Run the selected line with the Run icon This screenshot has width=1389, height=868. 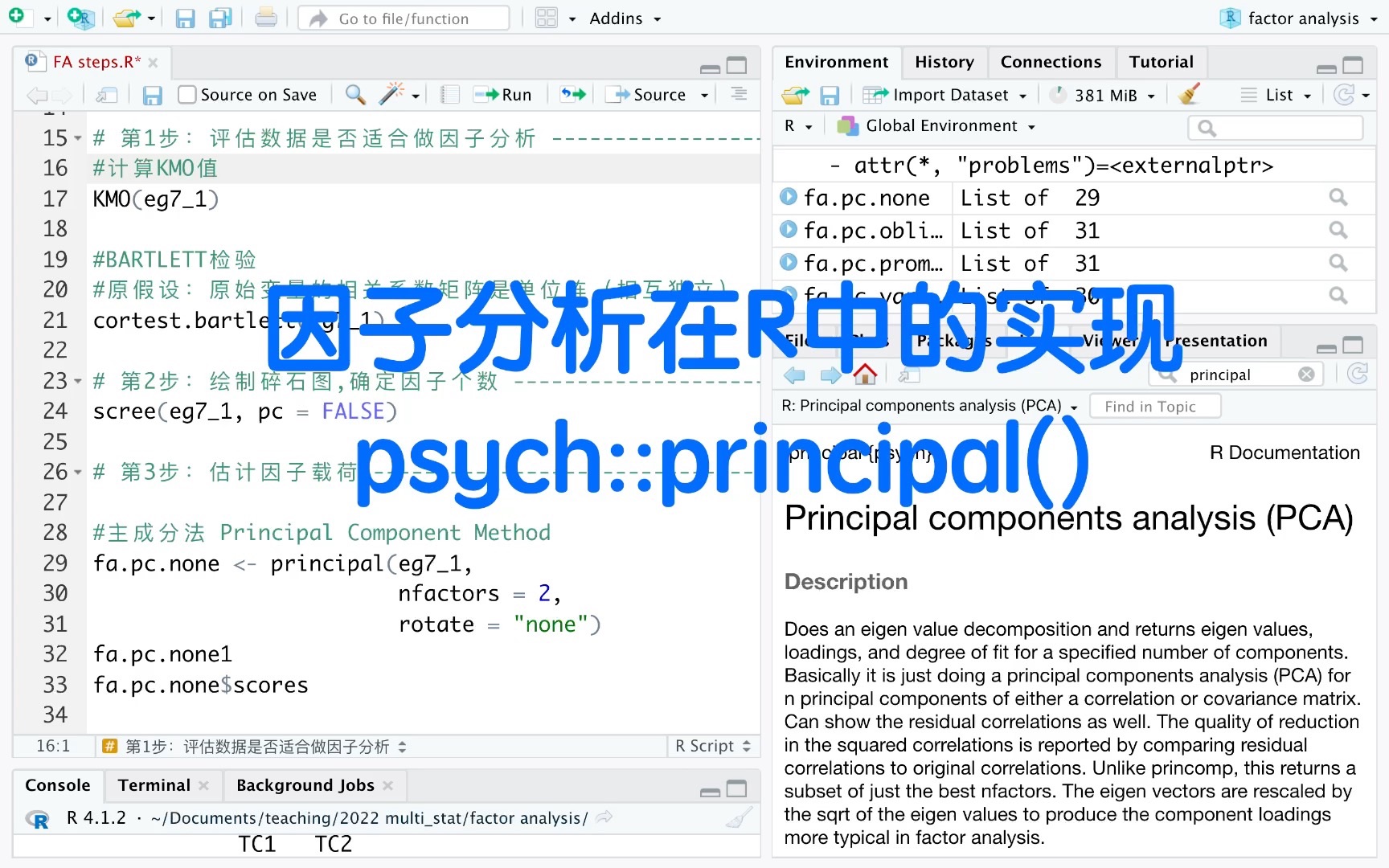pyautogui.click(x=503, y=94)
